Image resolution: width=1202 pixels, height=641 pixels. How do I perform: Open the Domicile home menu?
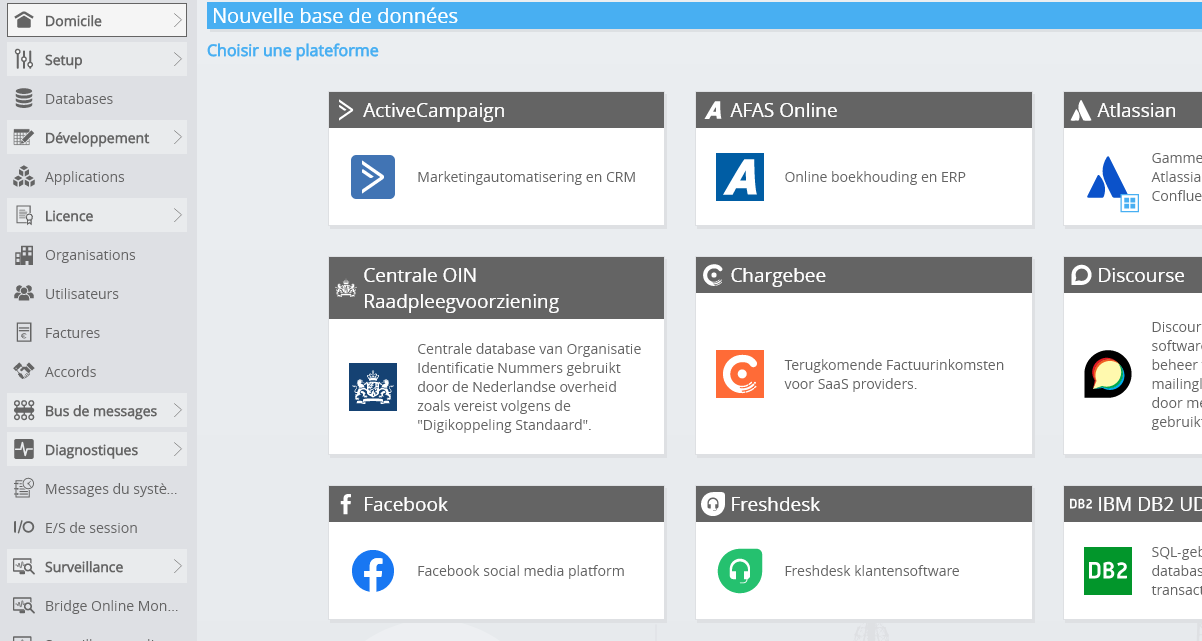click(x=97, y=21)
